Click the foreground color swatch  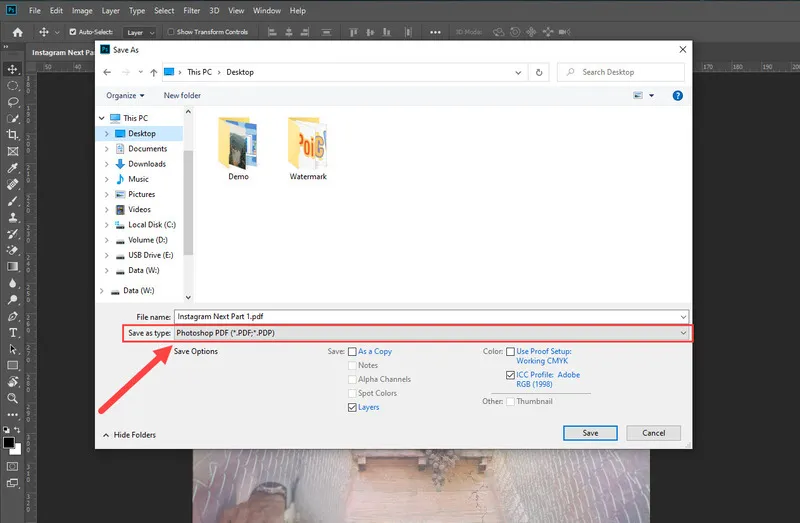pyautogui.click(x=9, y=441)
